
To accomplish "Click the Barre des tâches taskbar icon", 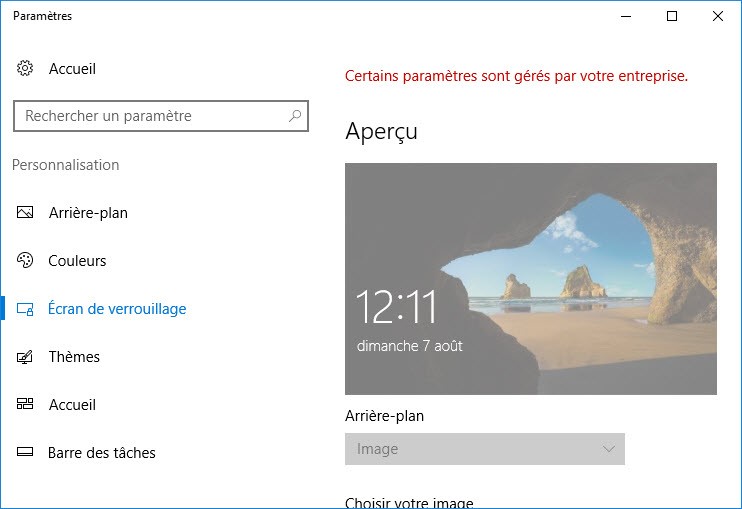I will 25,452.
